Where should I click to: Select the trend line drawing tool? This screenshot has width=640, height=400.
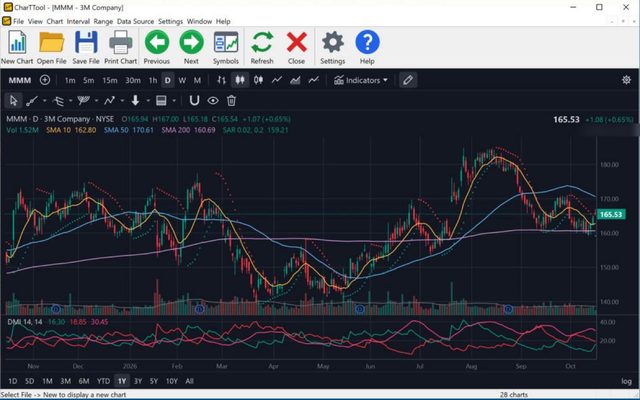(32, 101)
